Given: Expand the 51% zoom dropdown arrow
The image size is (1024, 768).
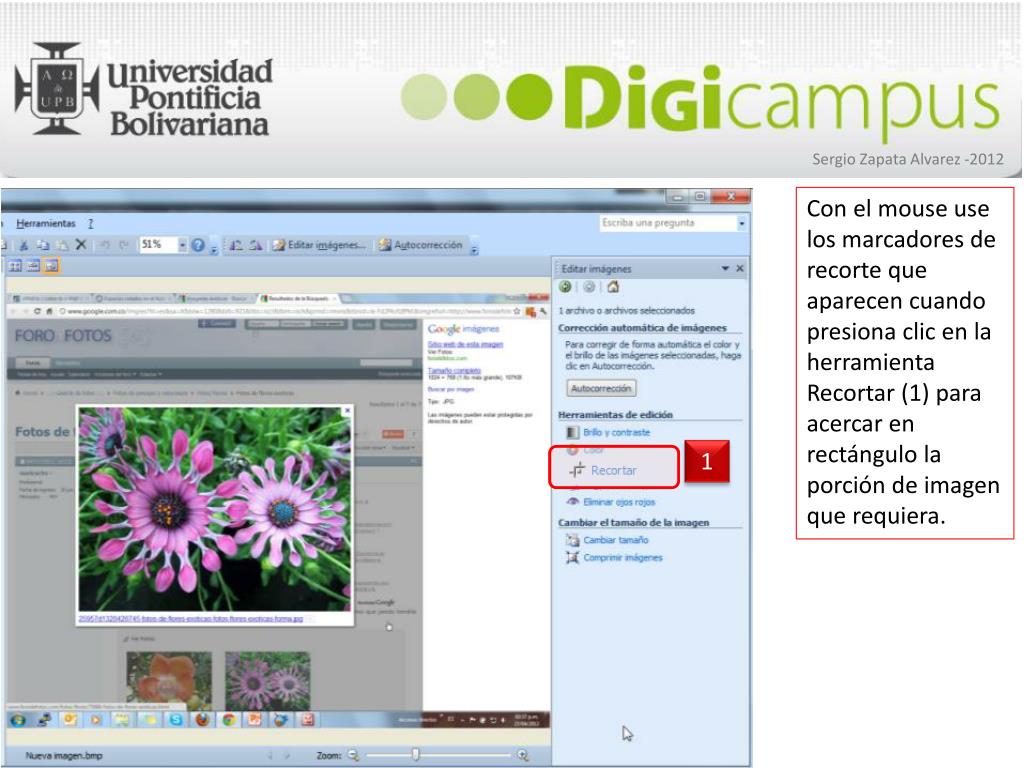Looking at the screenshot, I should pyautogui.click(x=182, y=245).
